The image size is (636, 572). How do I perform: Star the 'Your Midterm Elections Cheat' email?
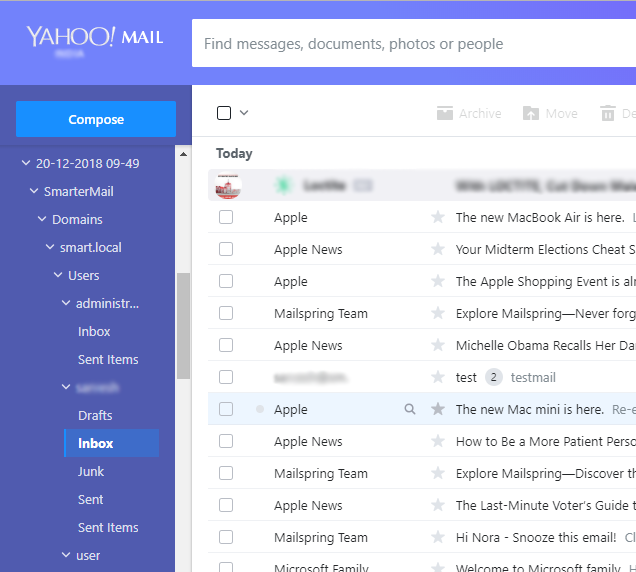point(438,249)
